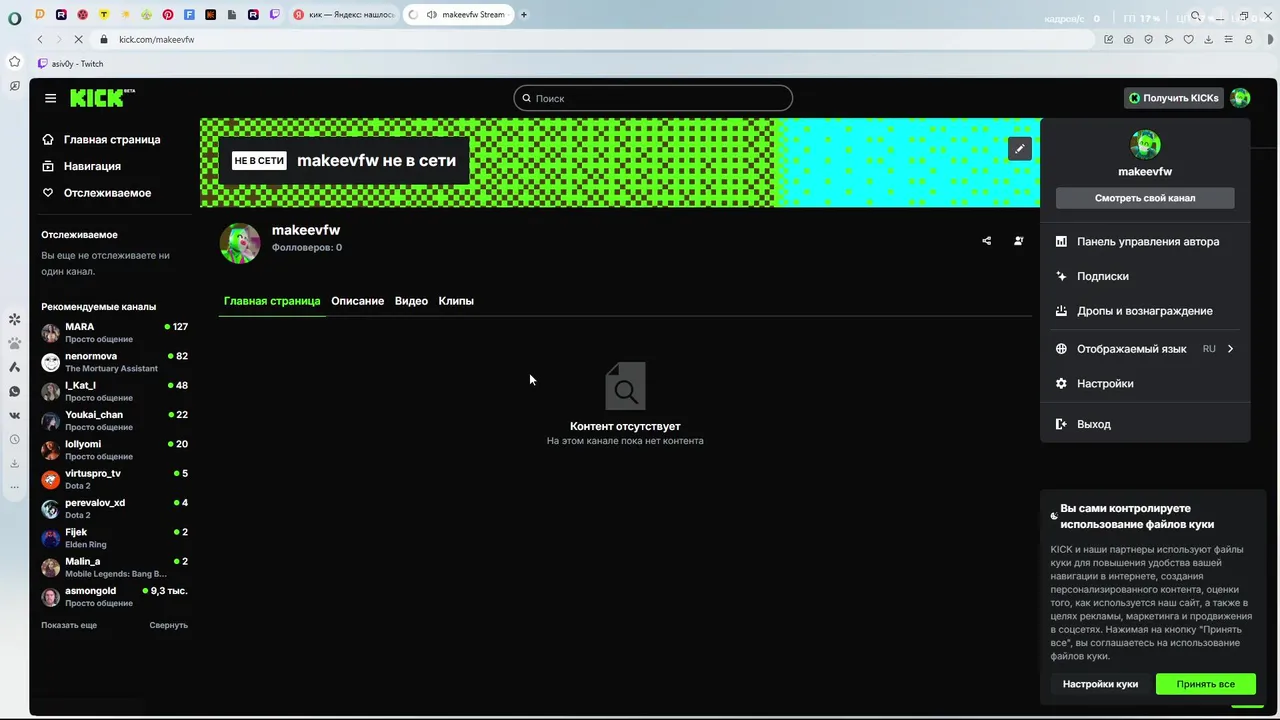Go back to previous page
The height and width of the screenshot is (720, 1280).
pyautogui.click(x=40, y=39)
